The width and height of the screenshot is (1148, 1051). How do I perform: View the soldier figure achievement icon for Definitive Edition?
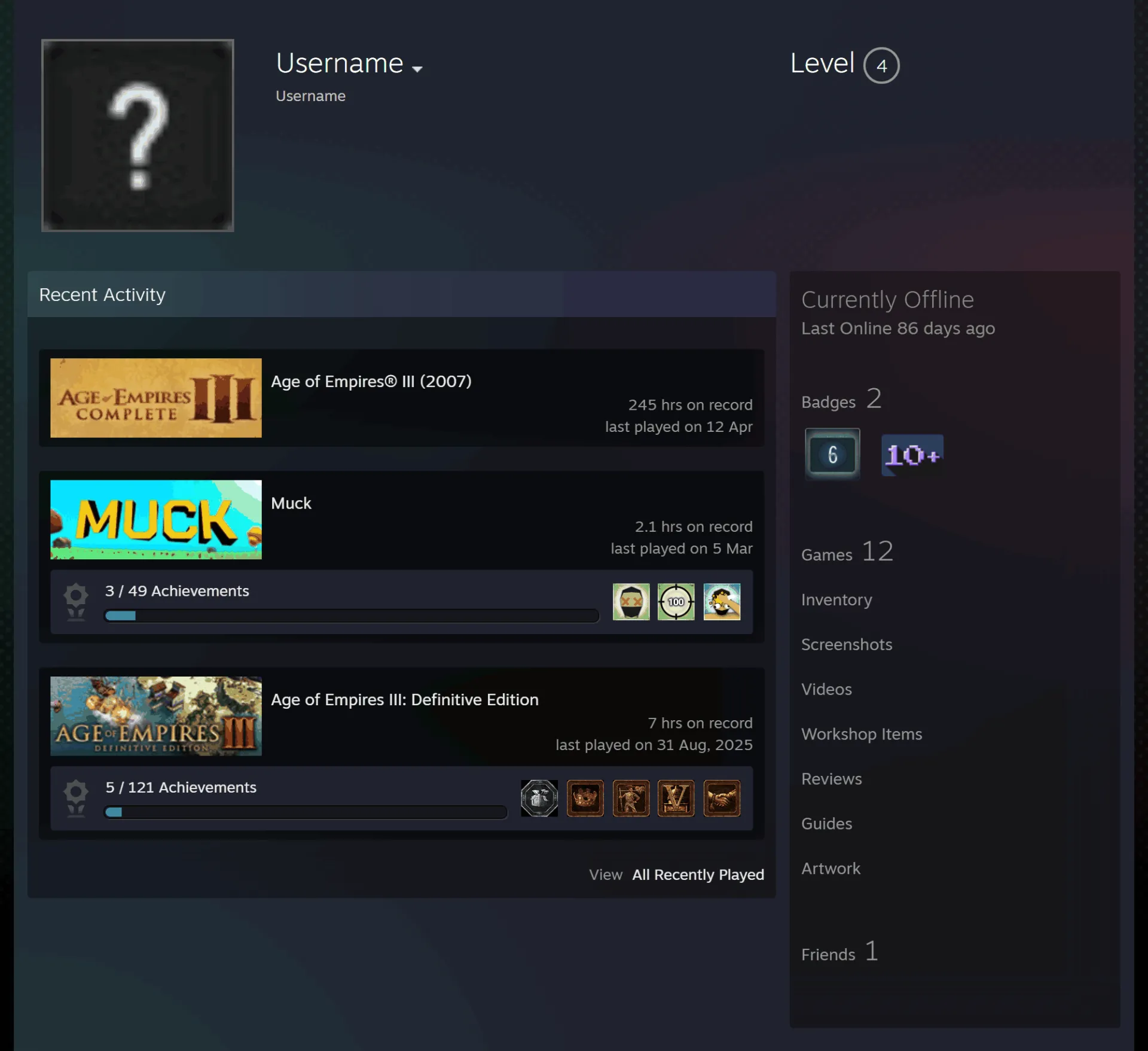click(631, 798)
